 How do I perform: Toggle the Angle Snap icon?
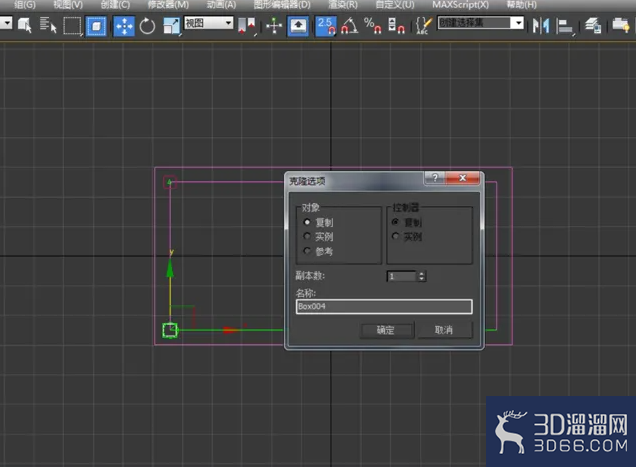[x=350, y=26]
